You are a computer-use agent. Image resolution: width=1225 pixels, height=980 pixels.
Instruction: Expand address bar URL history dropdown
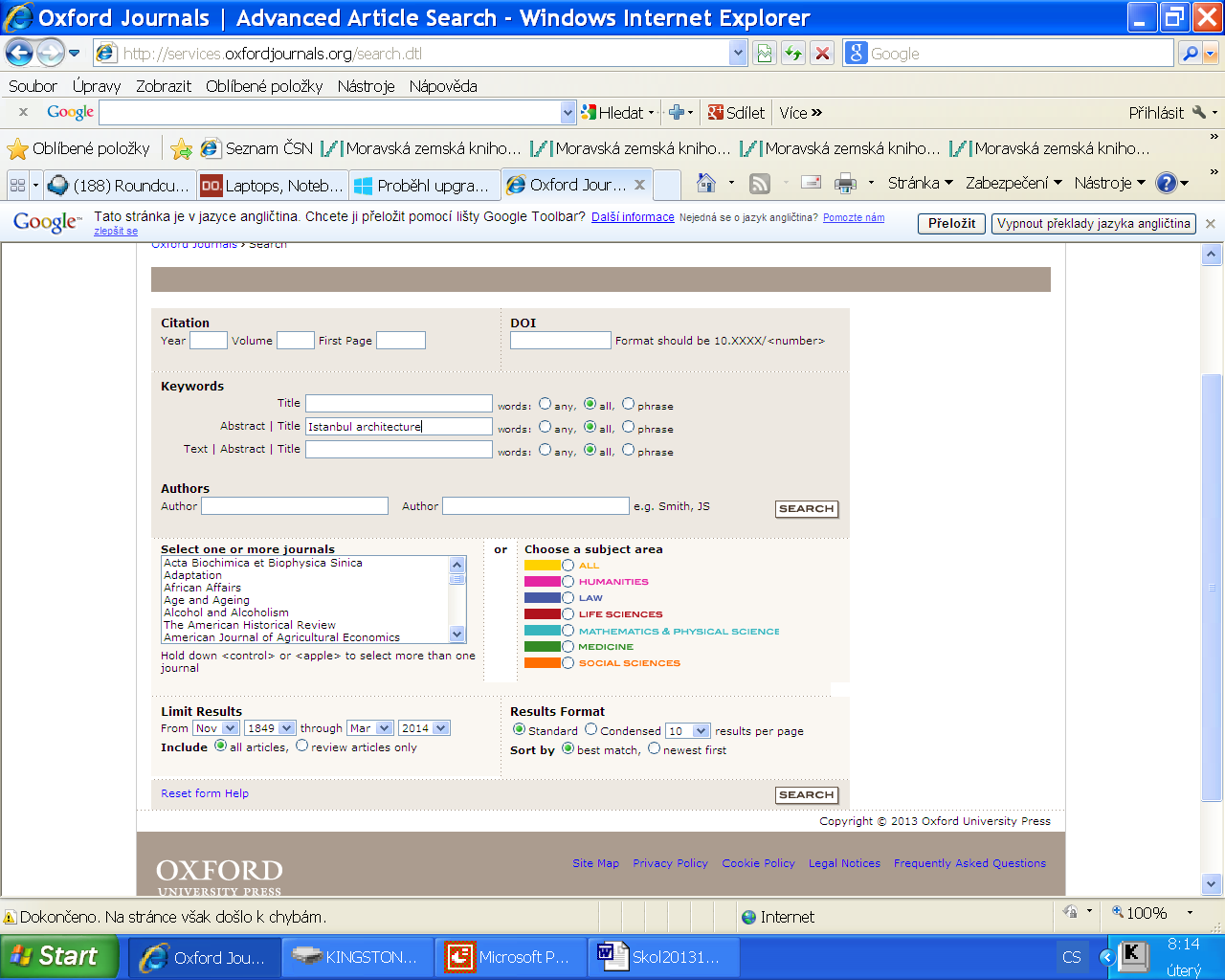pos(737,54)
